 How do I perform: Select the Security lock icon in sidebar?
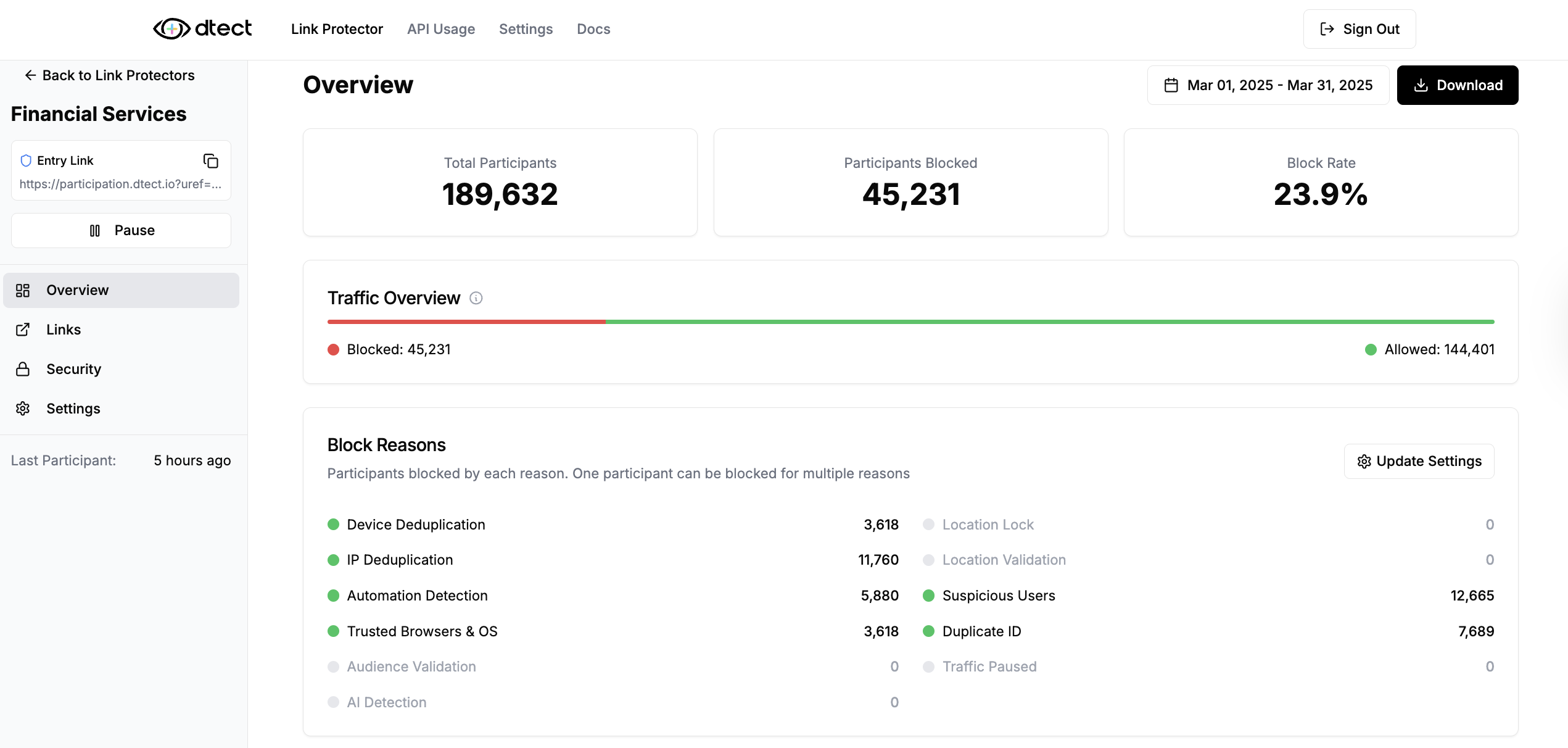click(23, 368)
